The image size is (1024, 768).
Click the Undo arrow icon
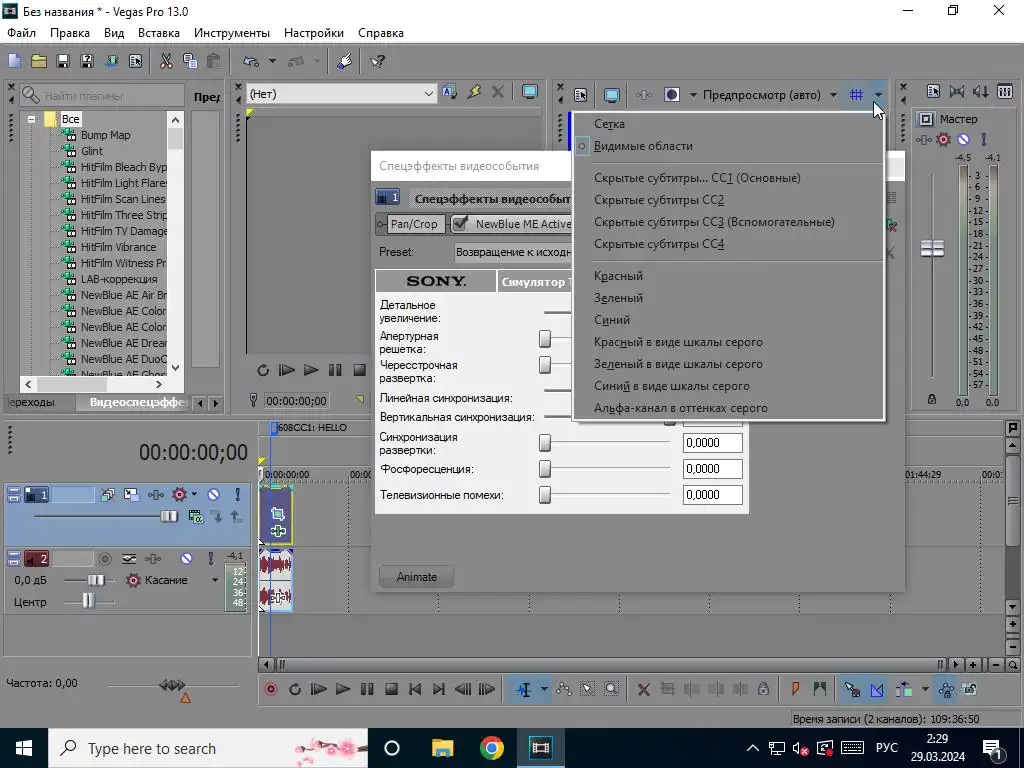click(x=251, y=61)
